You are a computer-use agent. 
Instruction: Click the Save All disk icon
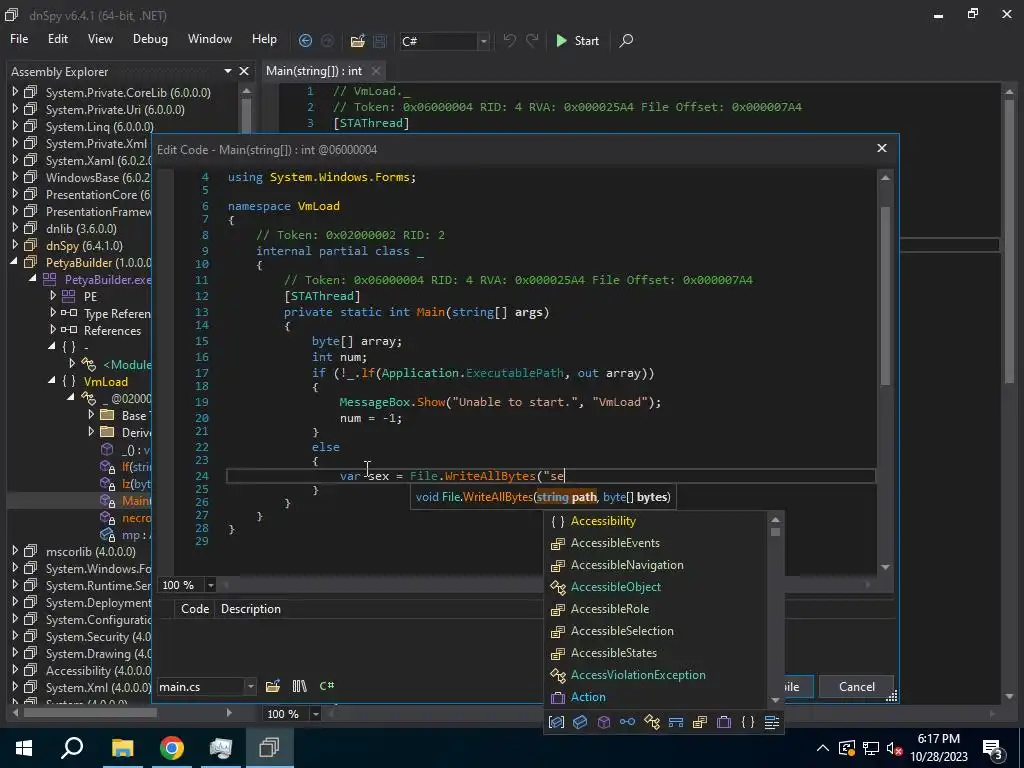click(379, 40)
